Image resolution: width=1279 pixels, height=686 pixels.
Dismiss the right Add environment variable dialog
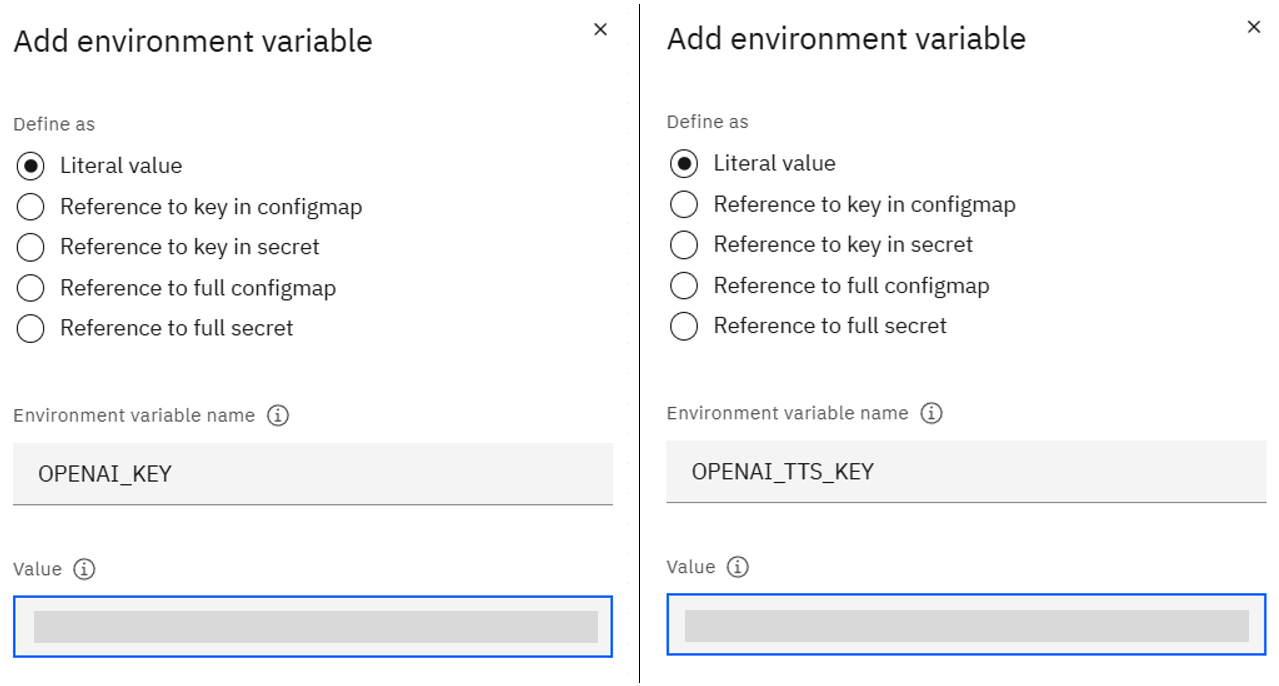tap(1254, 27)
